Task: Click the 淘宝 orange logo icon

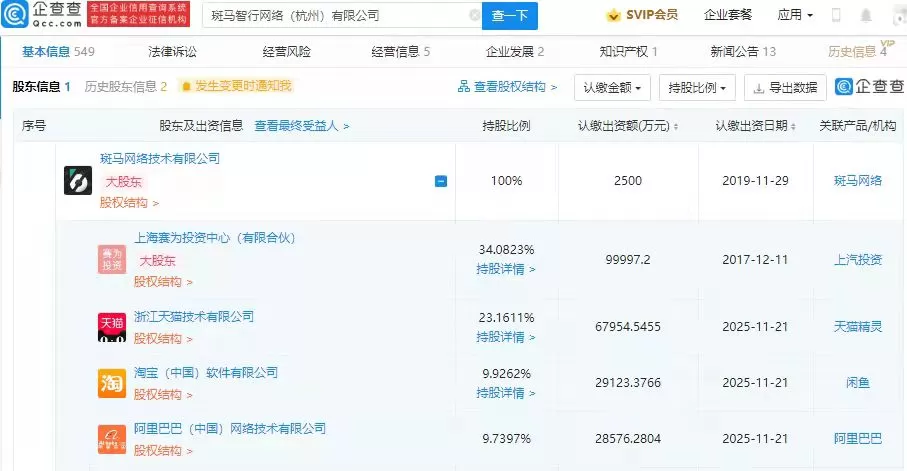Action: [x=111, y=383]
